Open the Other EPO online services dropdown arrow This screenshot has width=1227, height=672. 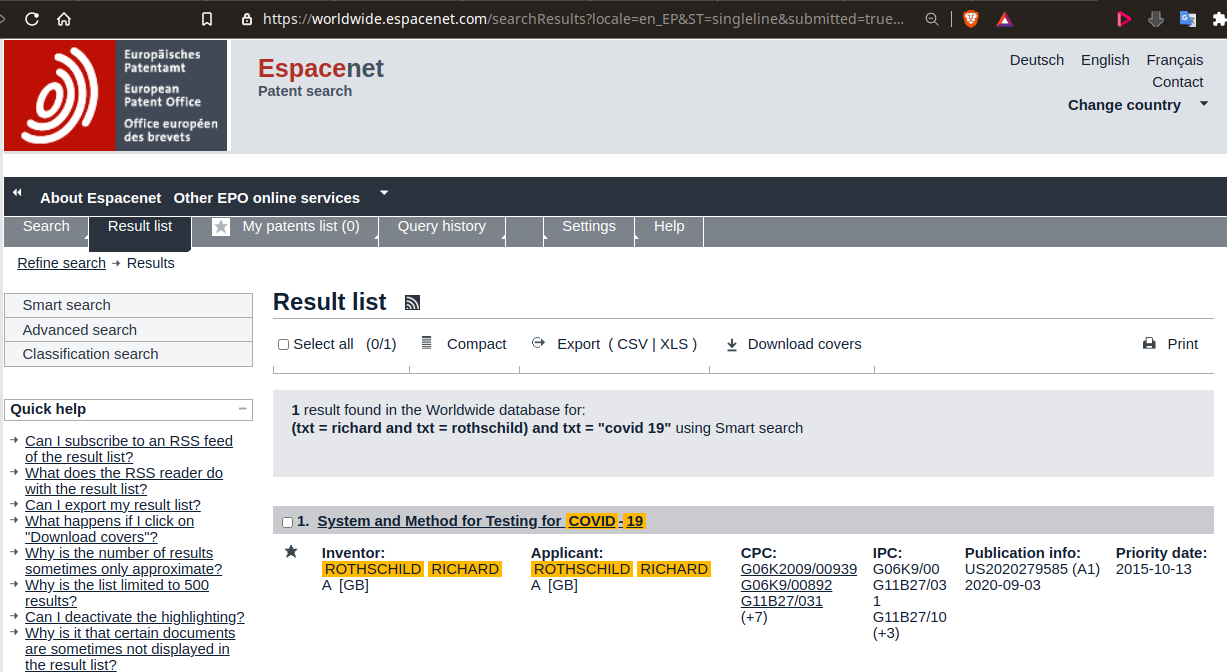(384, 193)
